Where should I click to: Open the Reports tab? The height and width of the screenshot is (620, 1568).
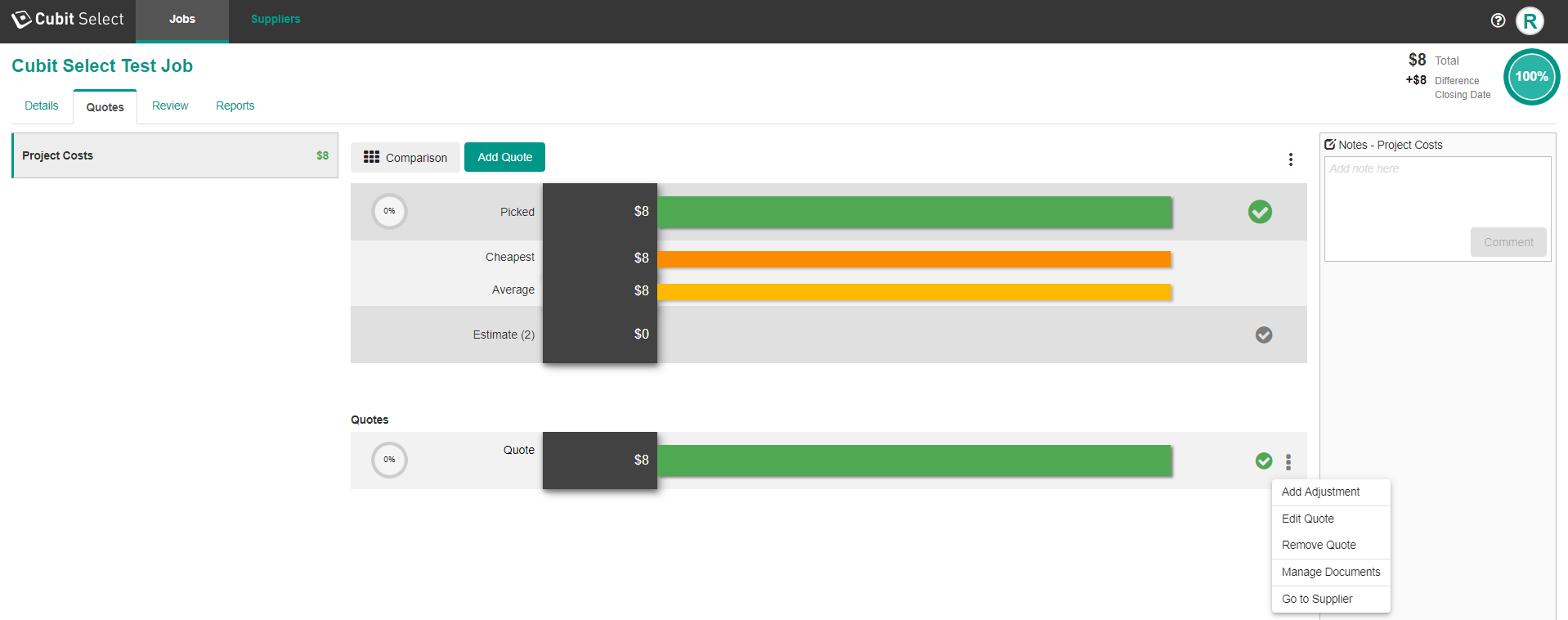tap(235, 106)
